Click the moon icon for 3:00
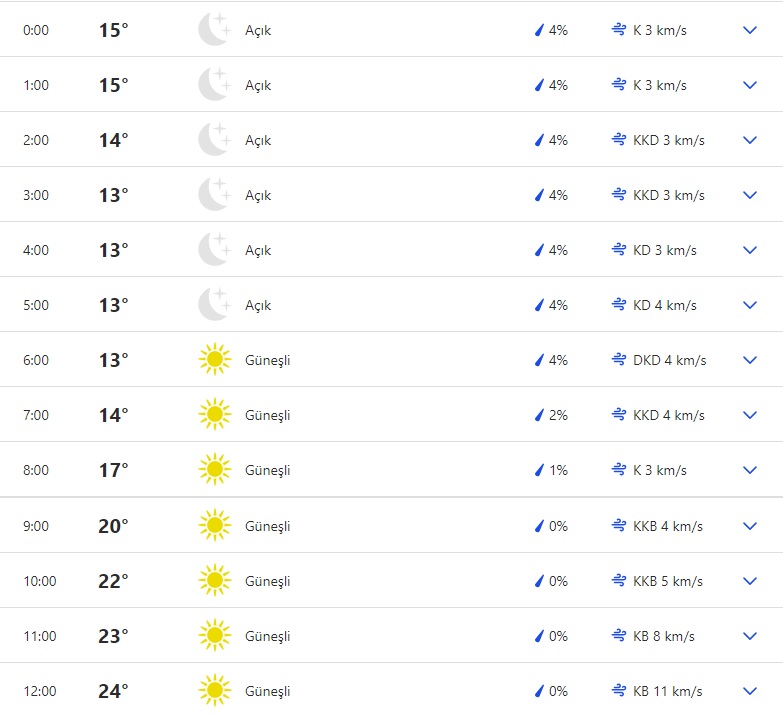Image resolution: width=783 pixels, height=716 pixels. tap(214, 195)
